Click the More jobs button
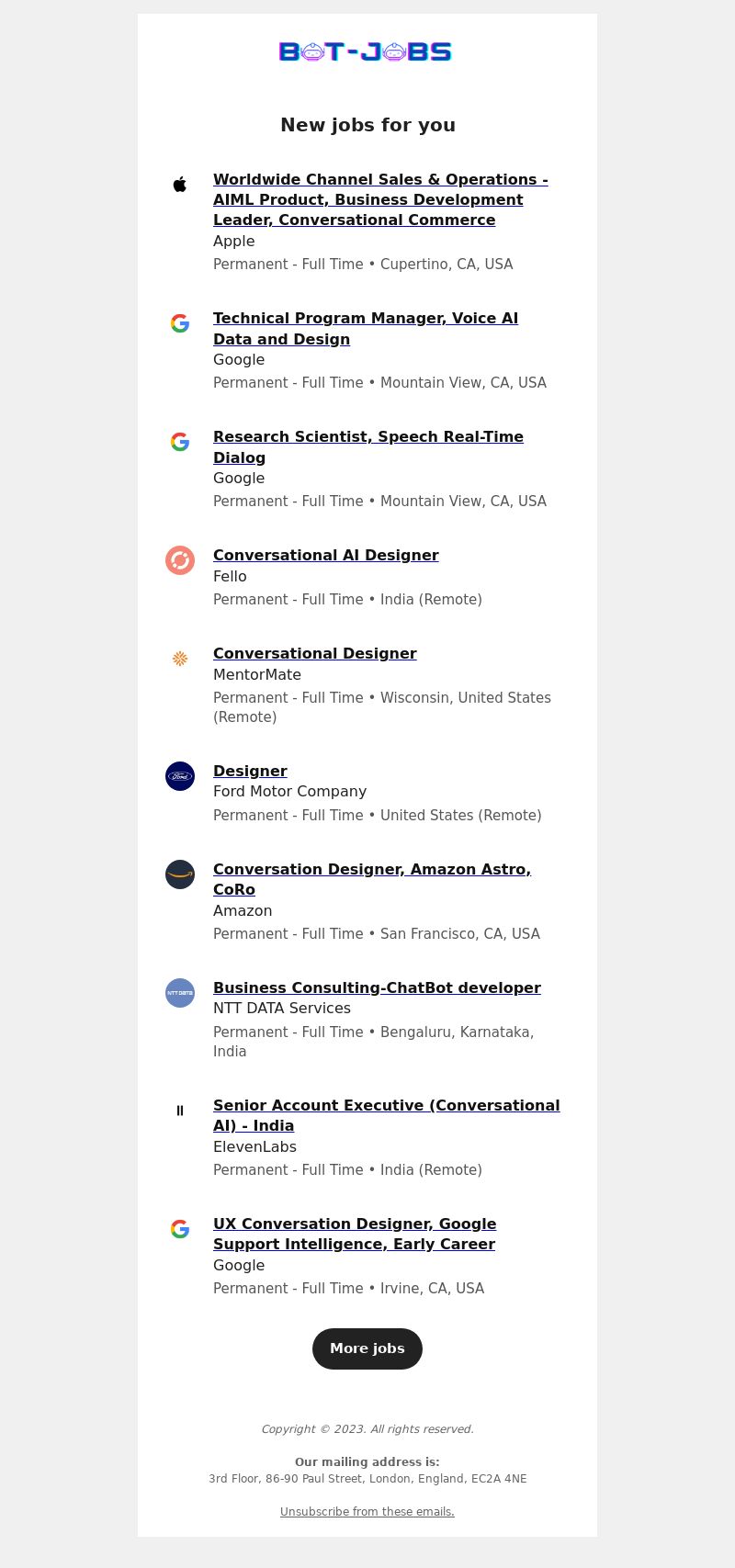The width and height of the screenshot is (735, 1568). tap(367, 1348)
